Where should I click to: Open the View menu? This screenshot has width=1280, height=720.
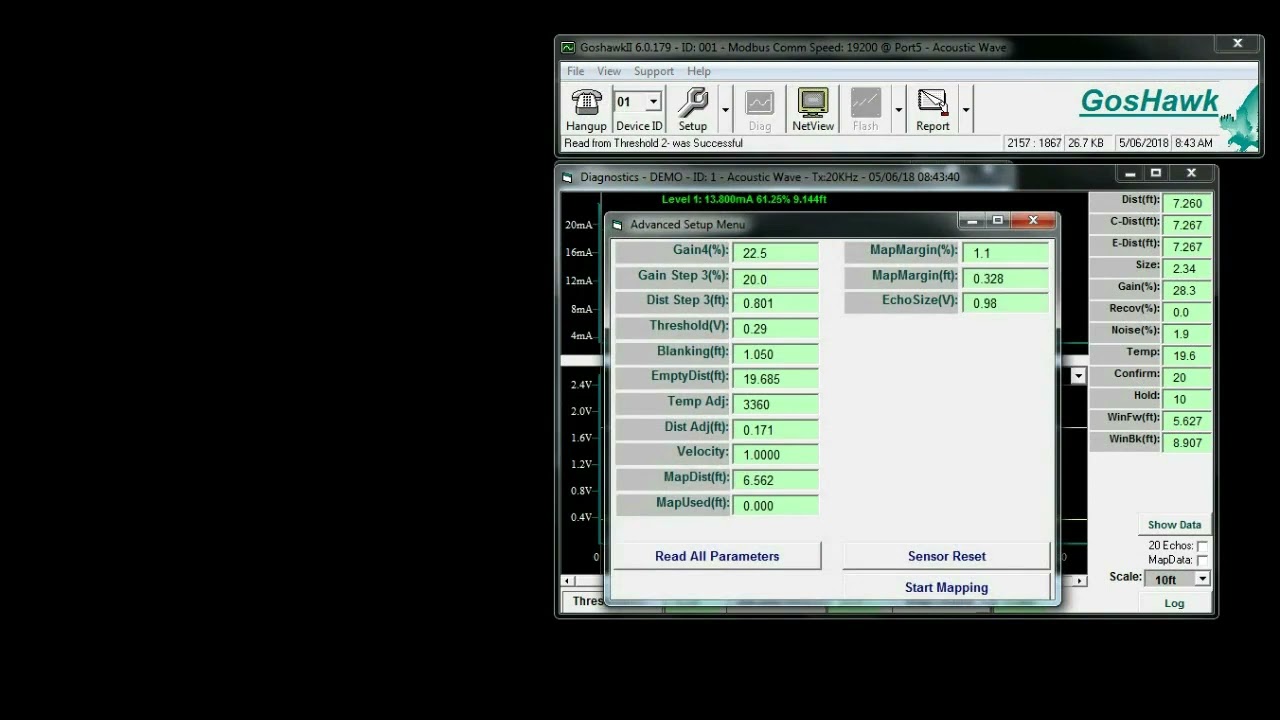pyautogui.click(x=609, y=71)
